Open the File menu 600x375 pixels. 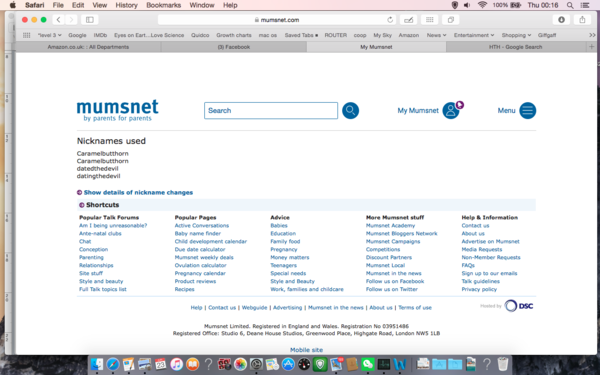[58, 5]
